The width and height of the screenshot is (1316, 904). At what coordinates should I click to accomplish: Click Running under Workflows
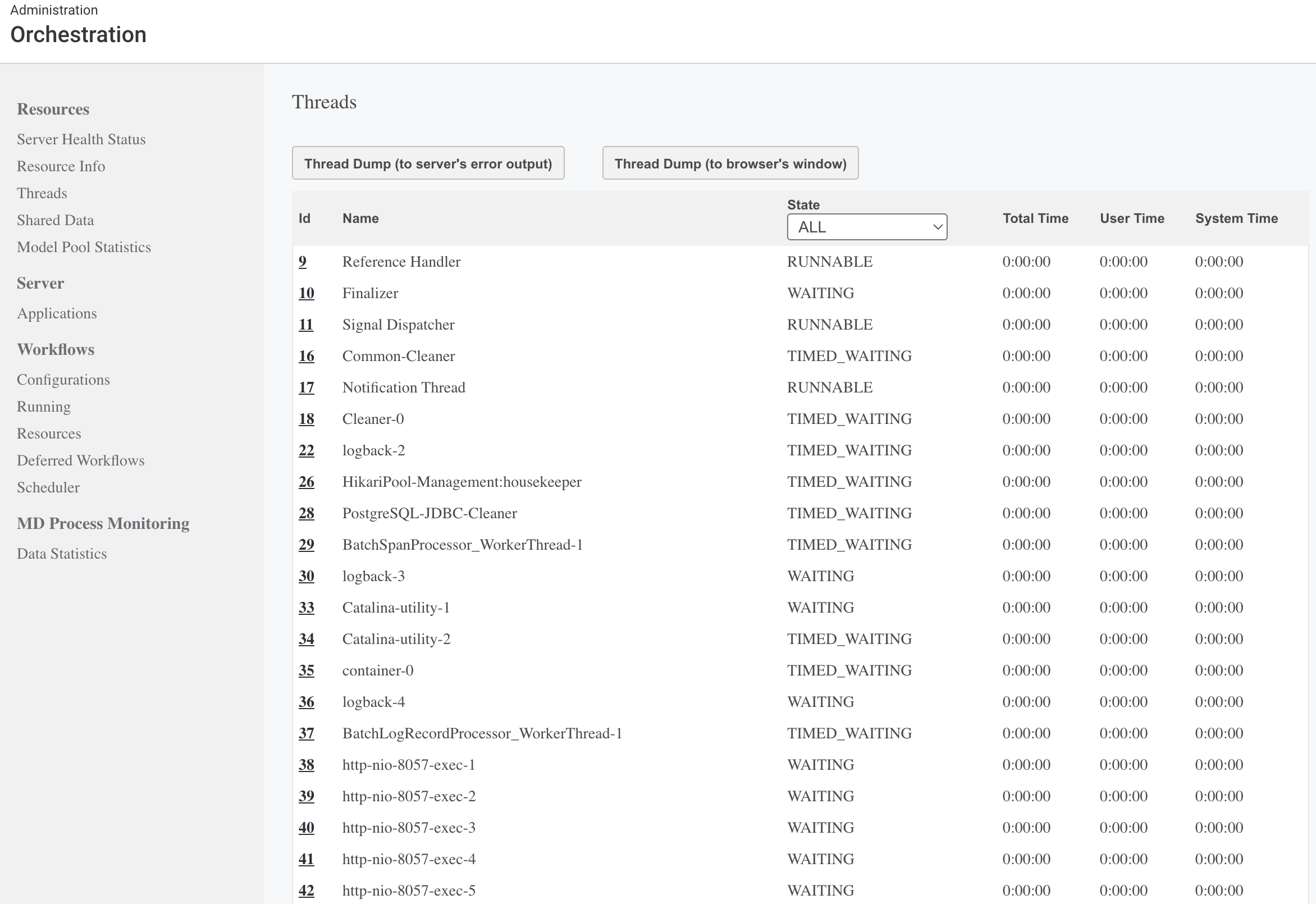coord(44,407)
